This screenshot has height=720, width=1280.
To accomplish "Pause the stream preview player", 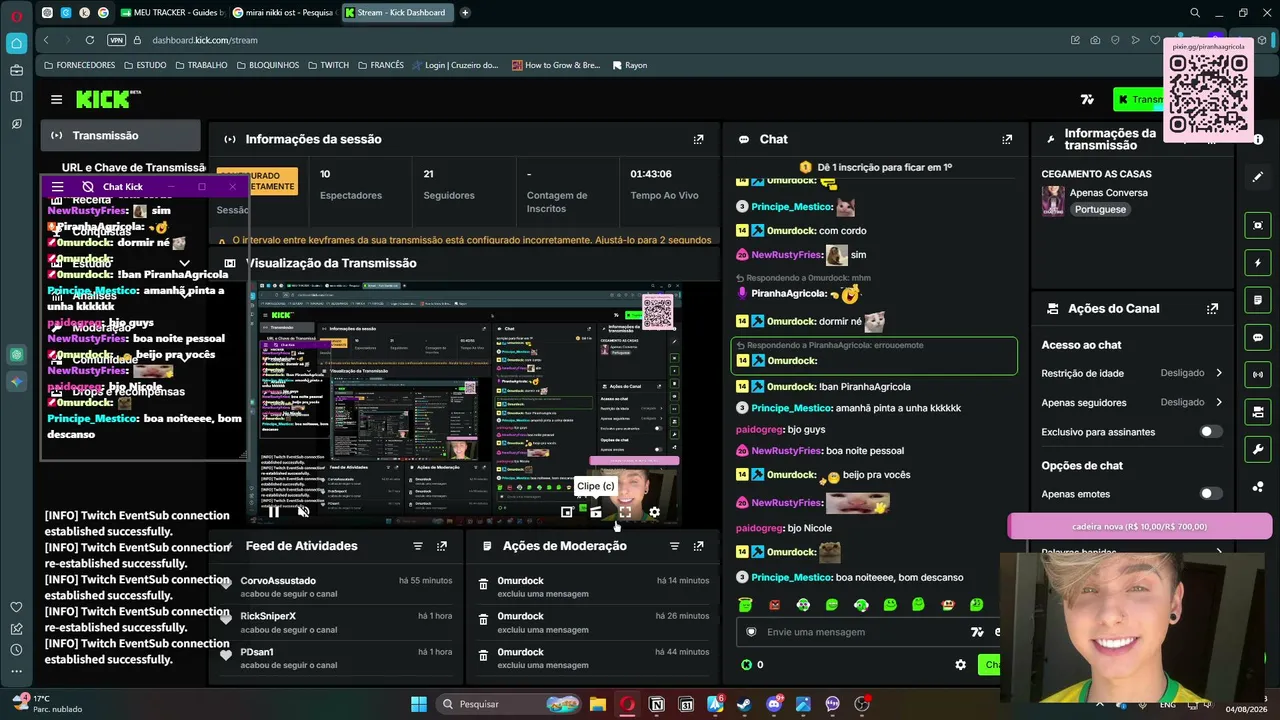I will pos(274,512).
